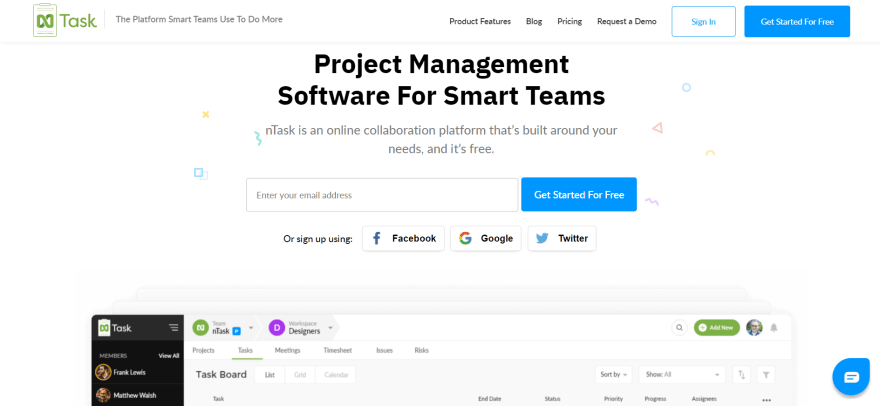Click the Add New button

click(717, 327)
